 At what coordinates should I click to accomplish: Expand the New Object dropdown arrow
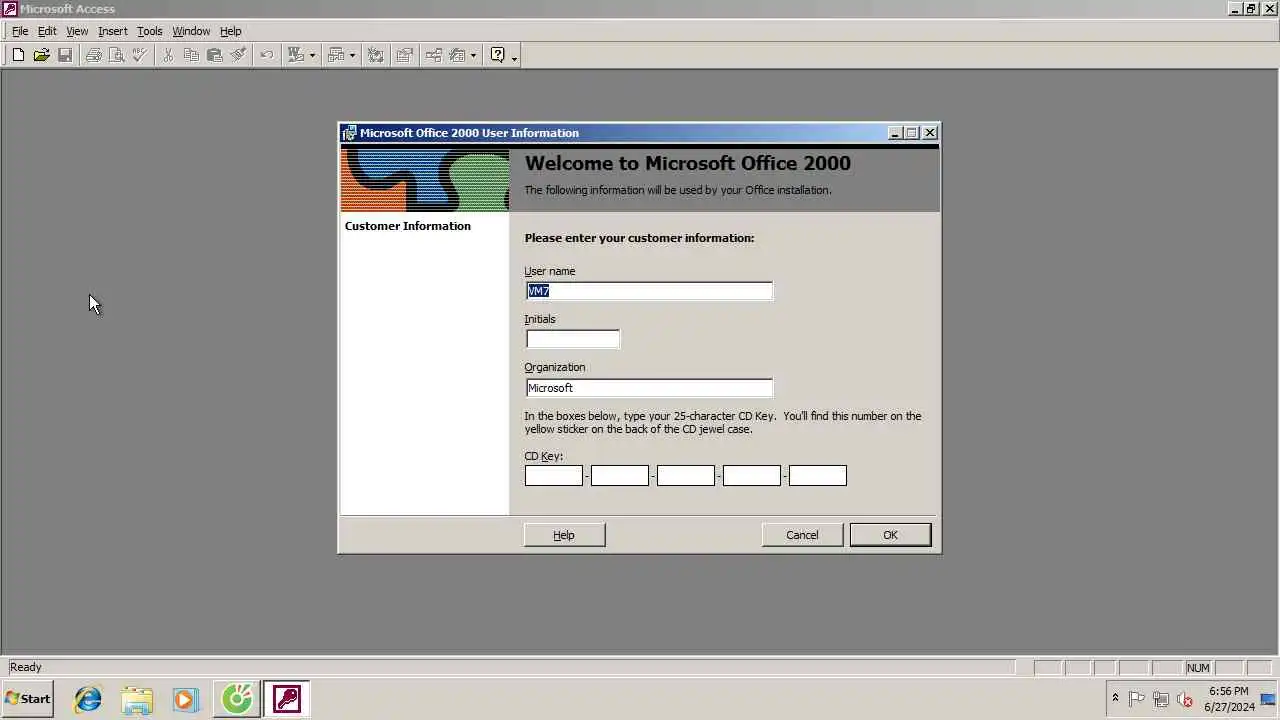pyautogui.click(x=474, y=55)
